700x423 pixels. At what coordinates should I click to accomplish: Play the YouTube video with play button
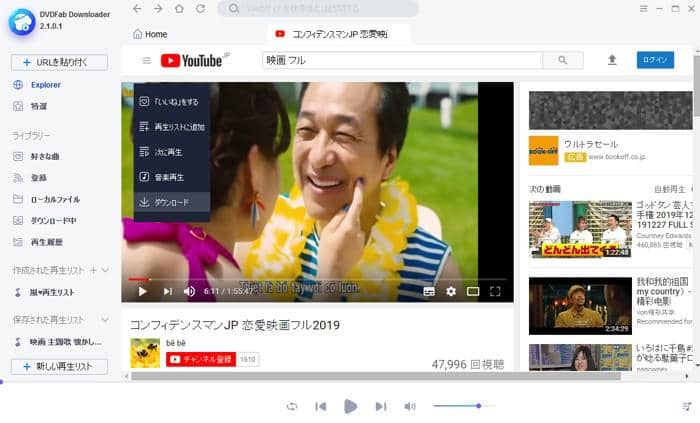(142, 291)
